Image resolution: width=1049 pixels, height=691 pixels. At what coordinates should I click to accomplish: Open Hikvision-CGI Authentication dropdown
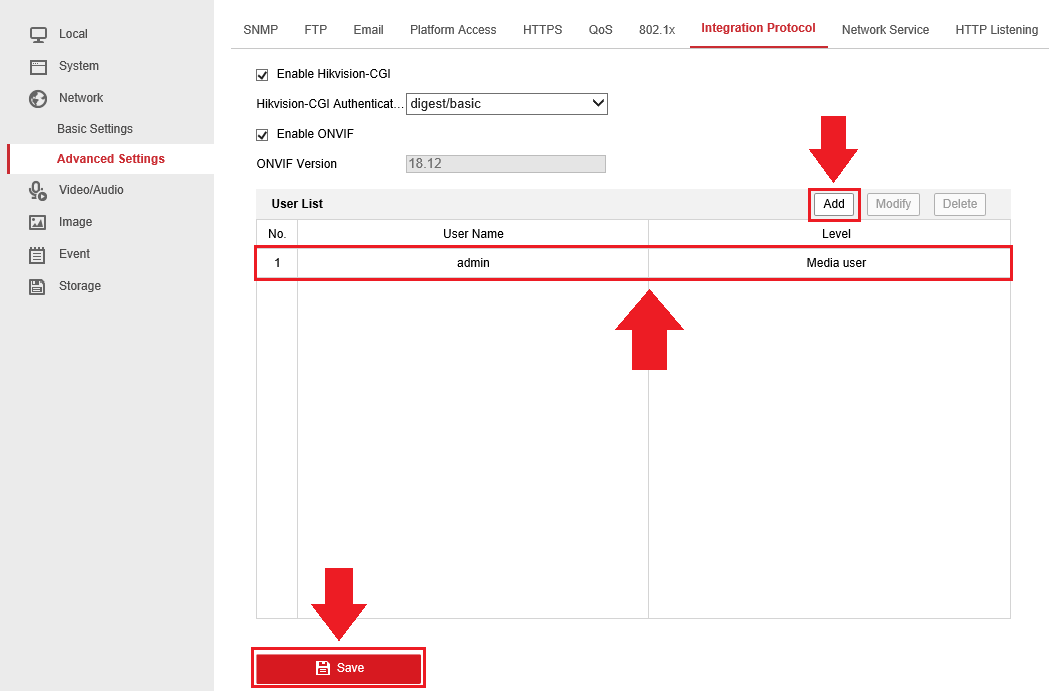506,104
